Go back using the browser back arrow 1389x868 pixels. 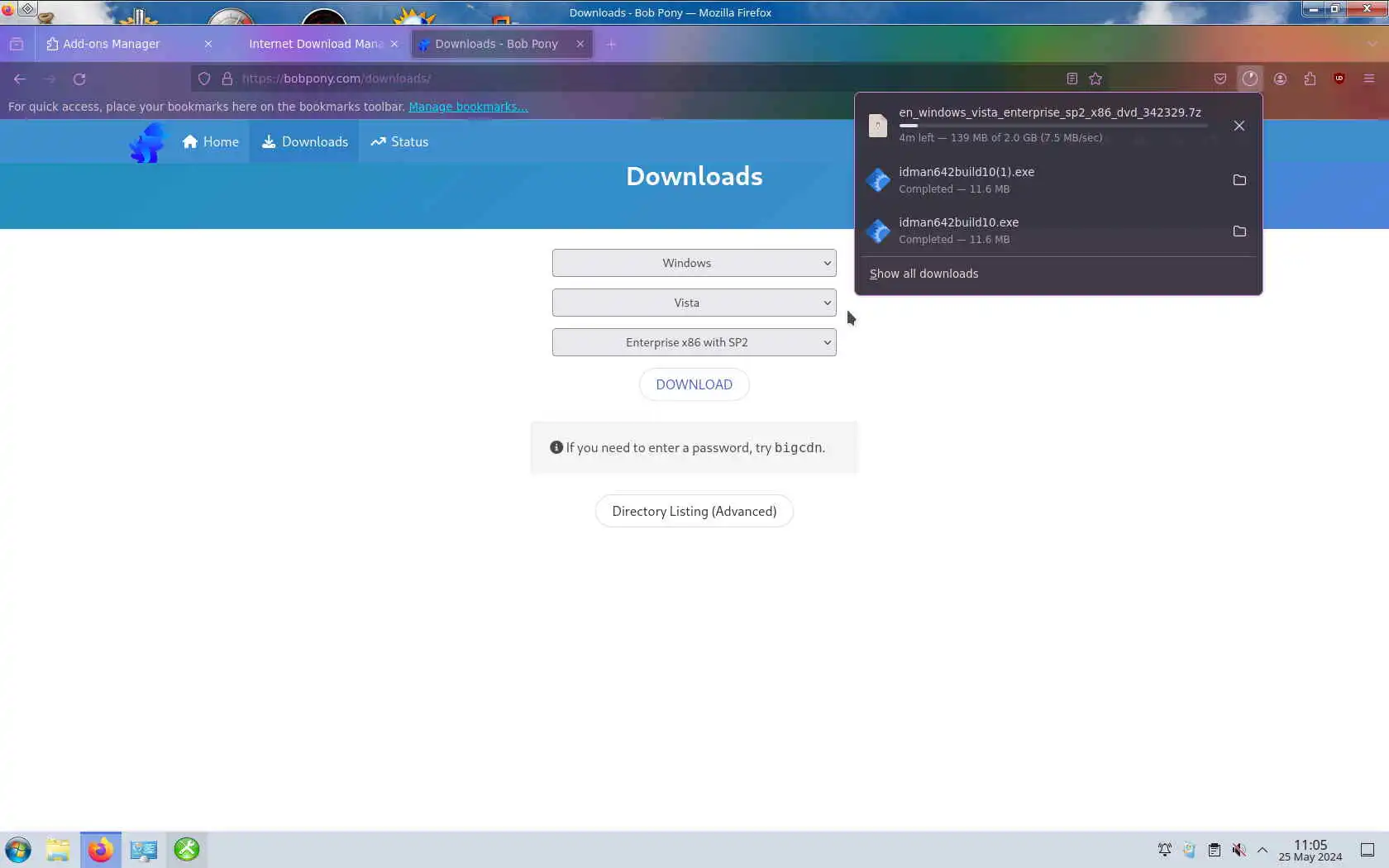[20, 79]
